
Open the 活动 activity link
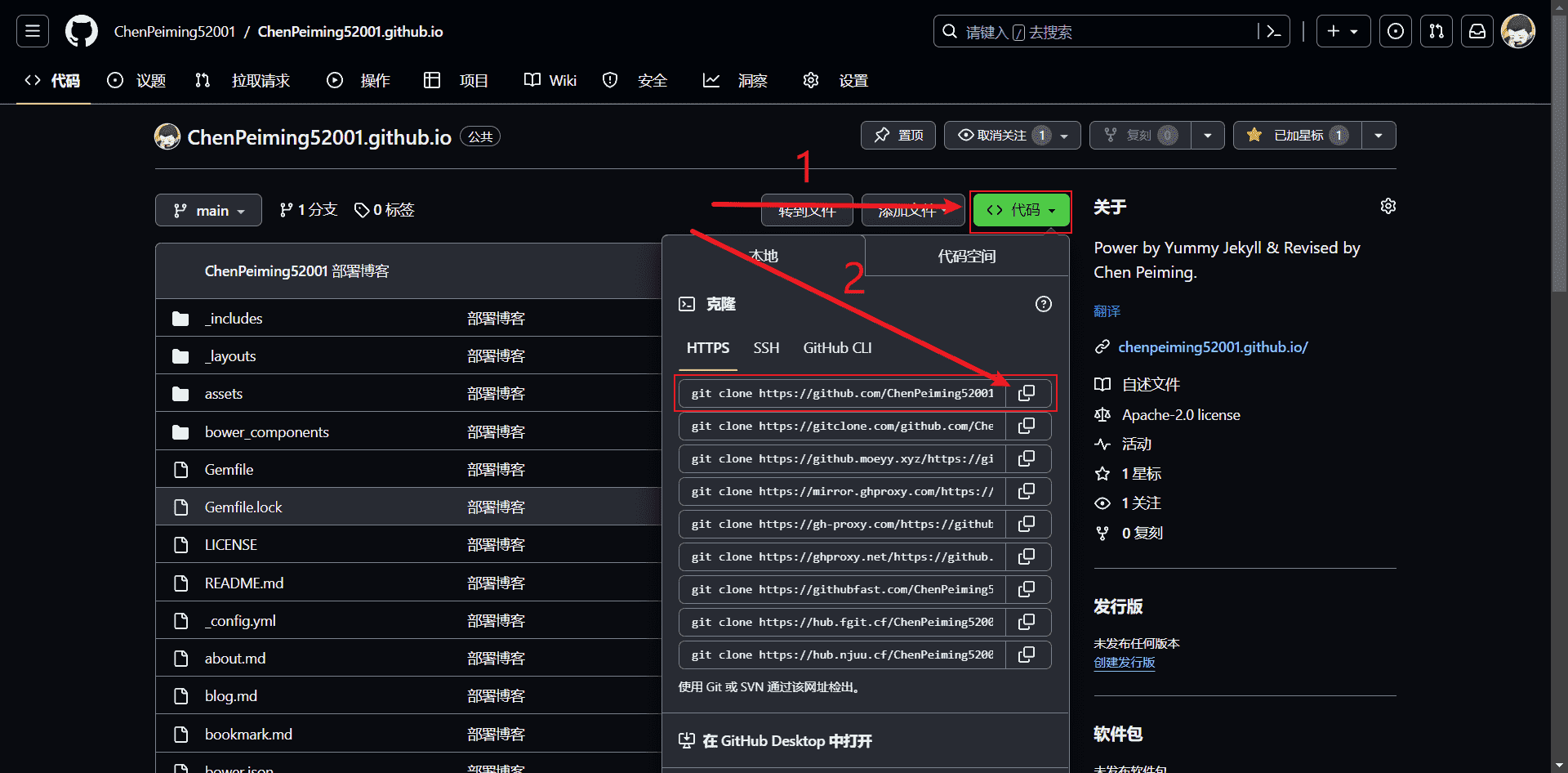(x=1136, y=445)
